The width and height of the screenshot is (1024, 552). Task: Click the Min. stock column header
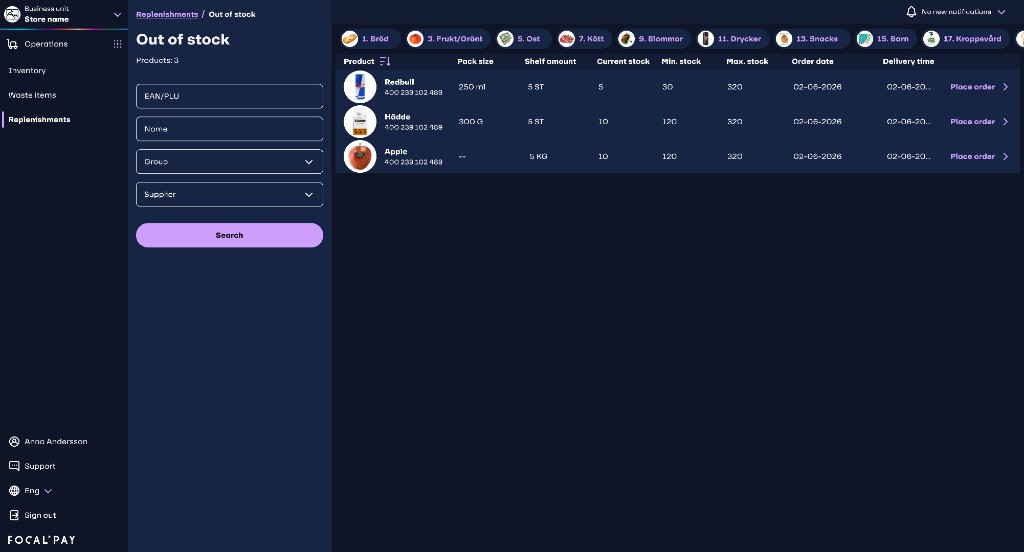coord(681,61)
